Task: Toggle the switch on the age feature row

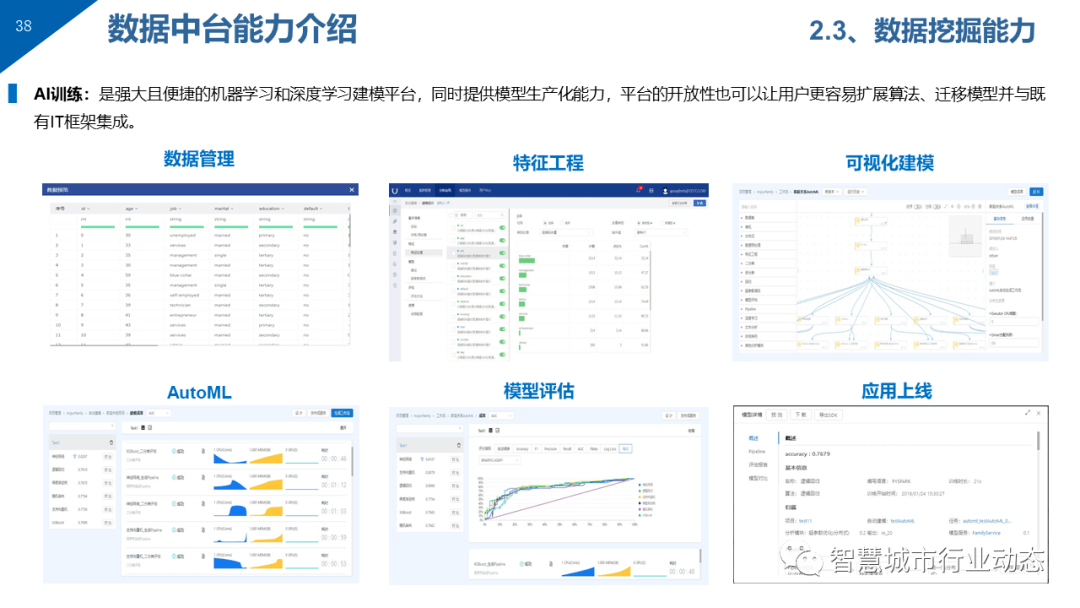Action: (x=502, y=240)
